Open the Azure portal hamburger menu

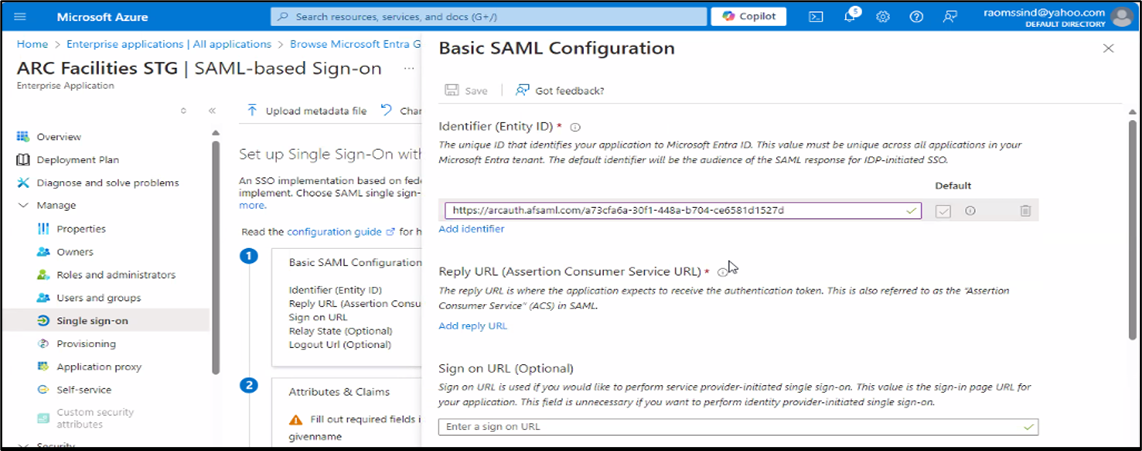[20, 16]
